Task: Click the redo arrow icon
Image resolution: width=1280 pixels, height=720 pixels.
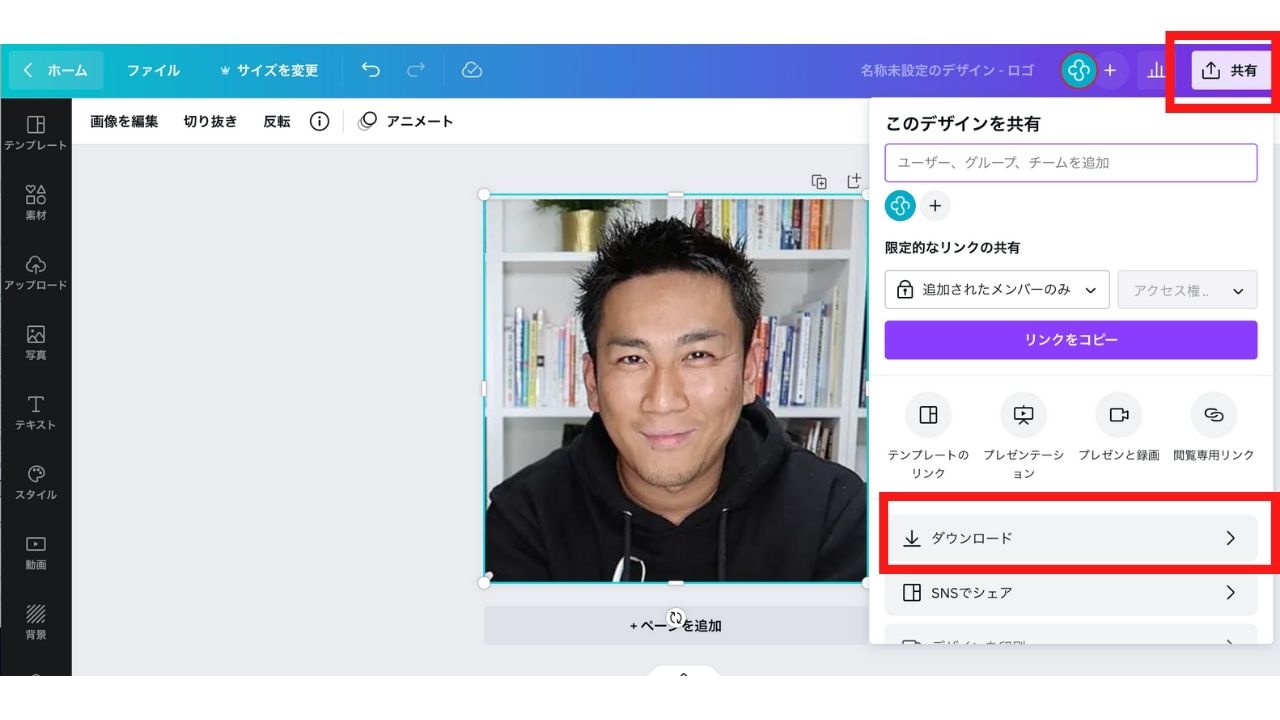Action: click(416, 70)
